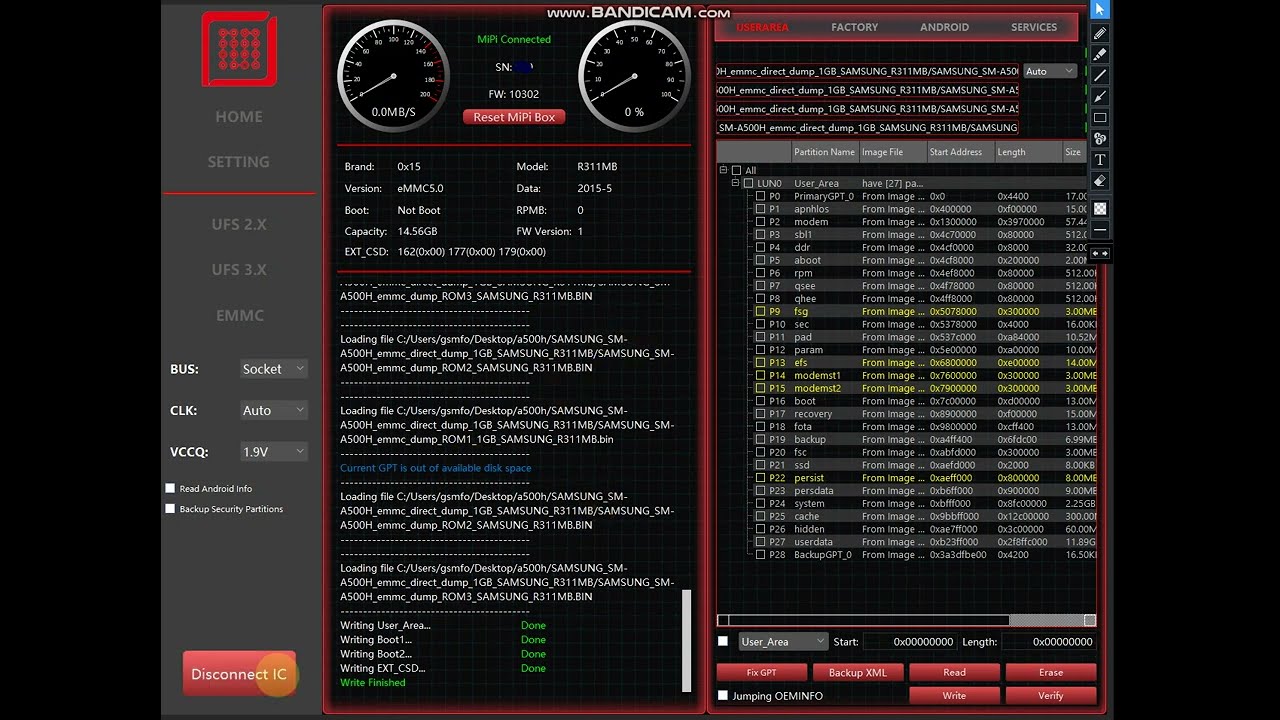Screen dimensions: 1280x720
Task: Click the red MiPi logo icon
Action: [239, 48]
